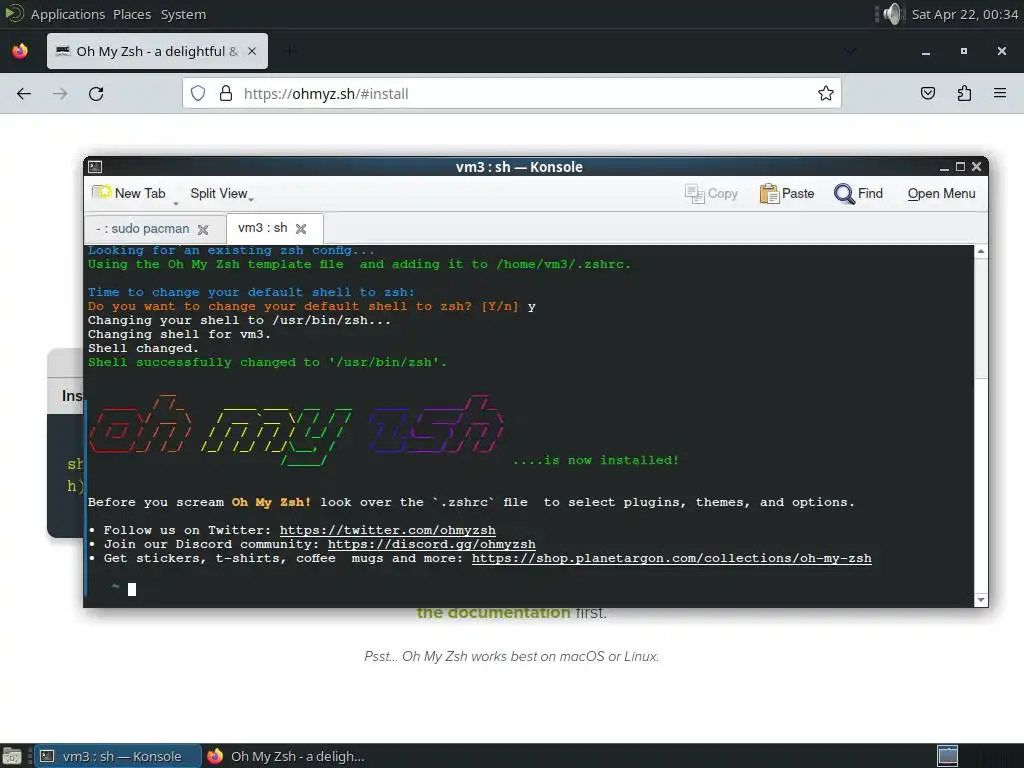Click the list all tabs chevron
The width and height of the screenshot is (1024, 768).
click(x=850, y=51)
